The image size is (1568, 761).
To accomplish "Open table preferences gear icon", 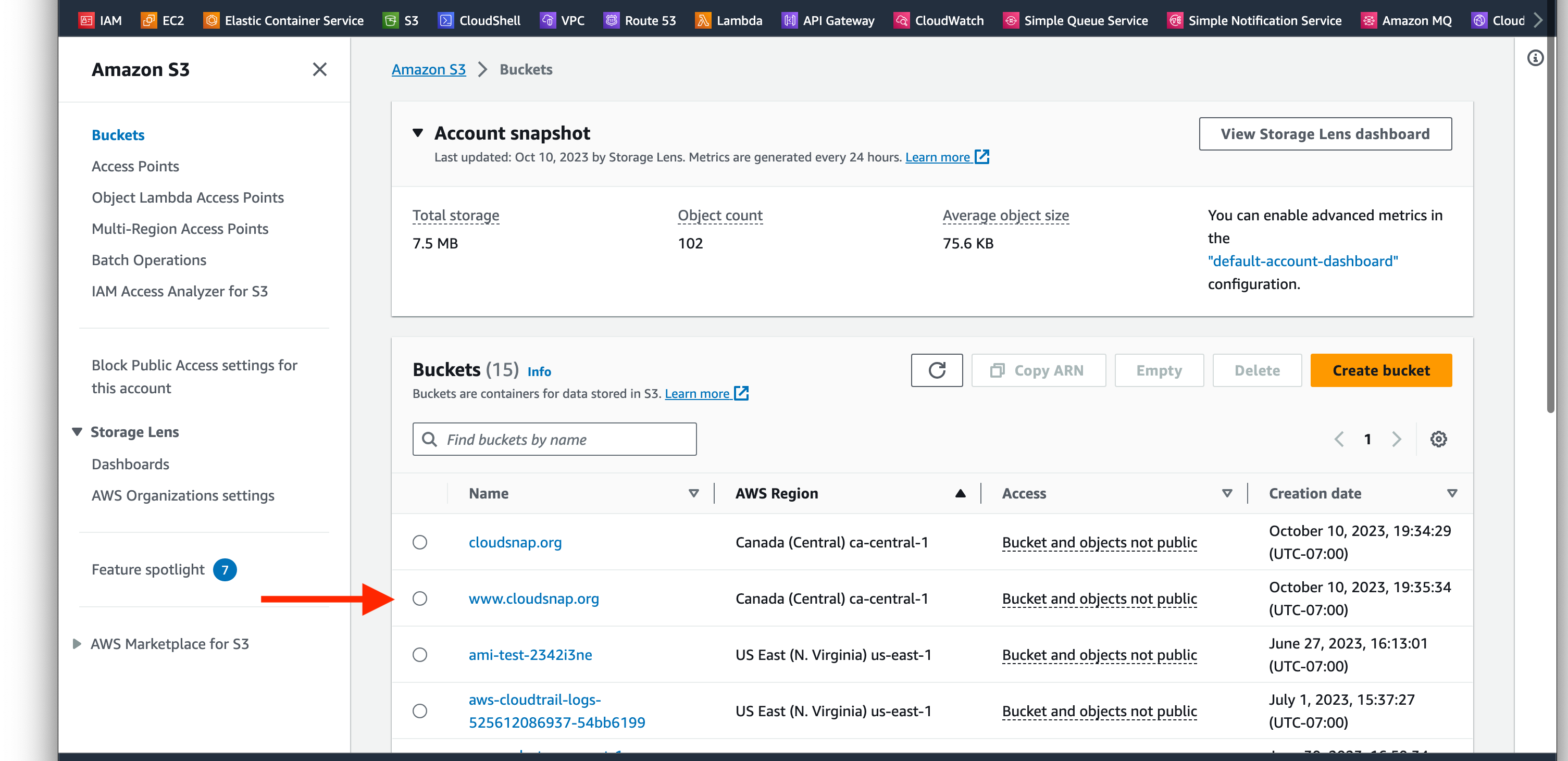I will [x=1438, y=439].
